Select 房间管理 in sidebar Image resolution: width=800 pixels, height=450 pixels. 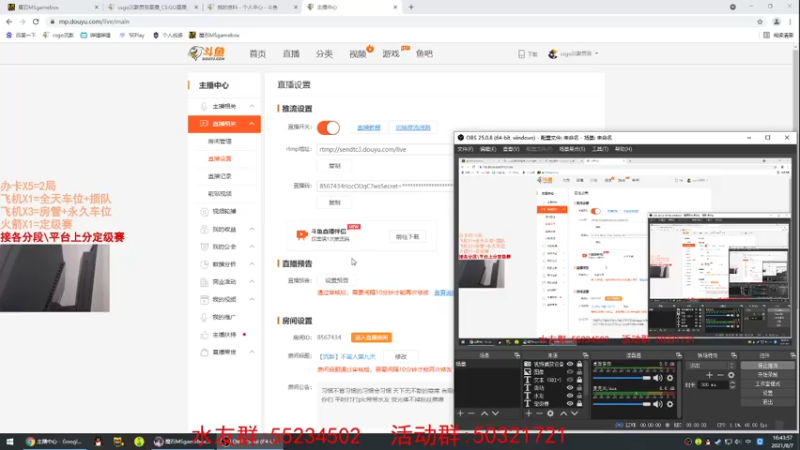(x=219, y=141)
